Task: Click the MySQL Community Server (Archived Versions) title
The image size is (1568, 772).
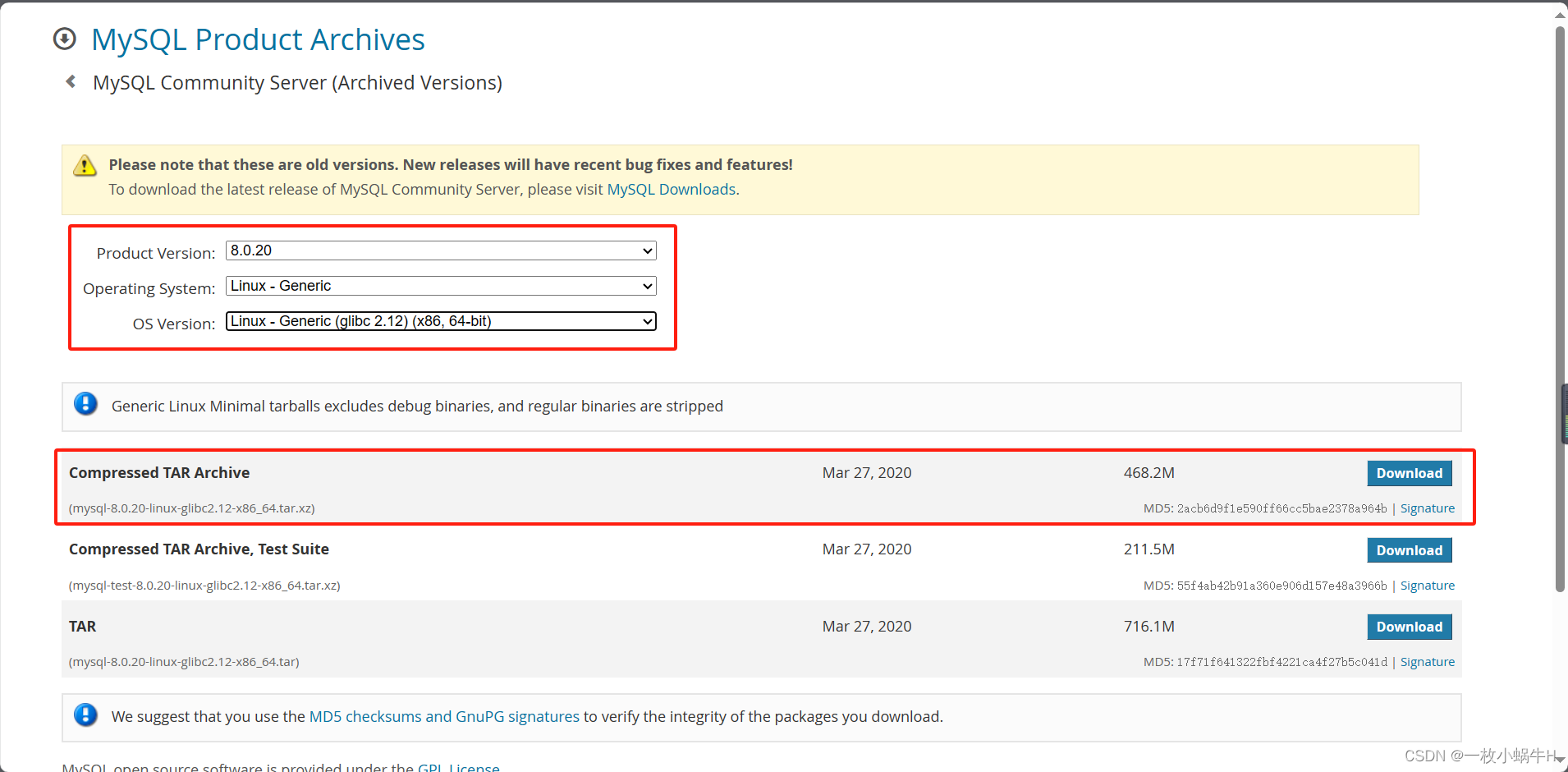Action: point(297,83)
